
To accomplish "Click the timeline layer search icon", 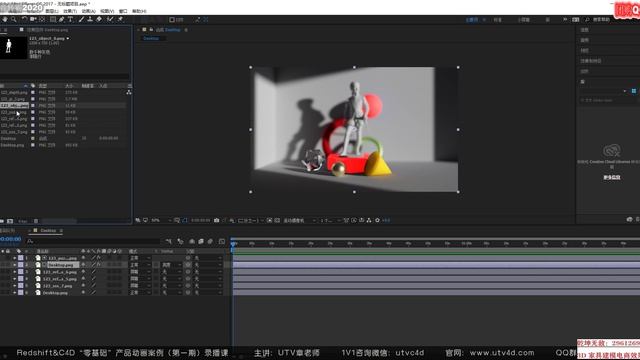I will pyautogui.click(x=30, y=242).
